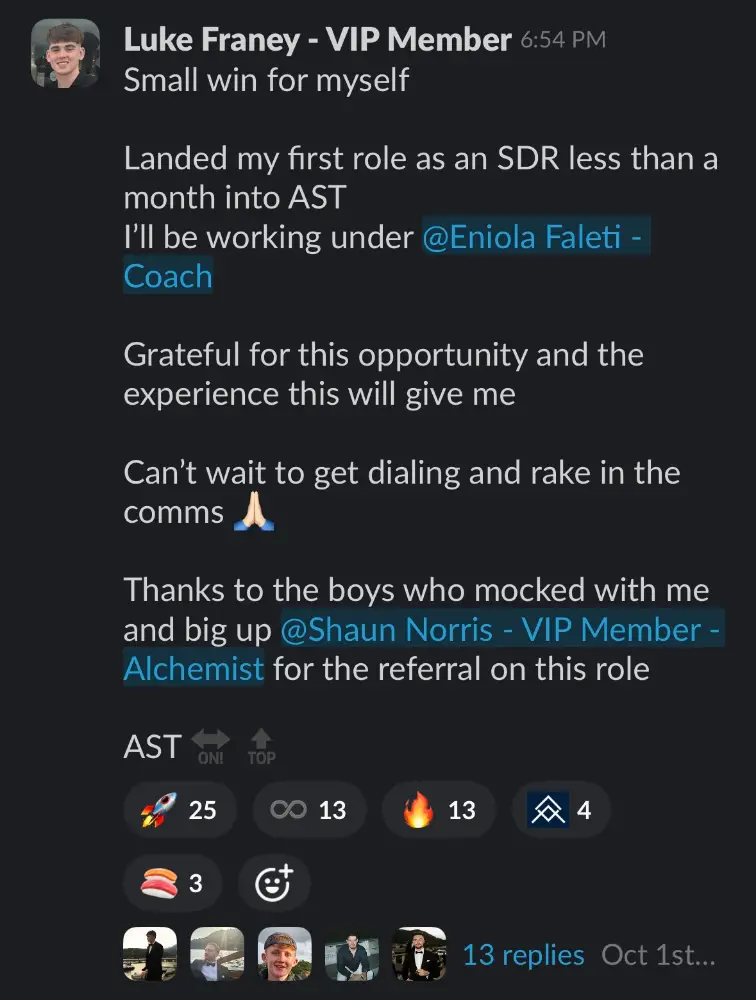Click the Oct 1st last reply date
756x1000 pixels.
tap(658, 955)
